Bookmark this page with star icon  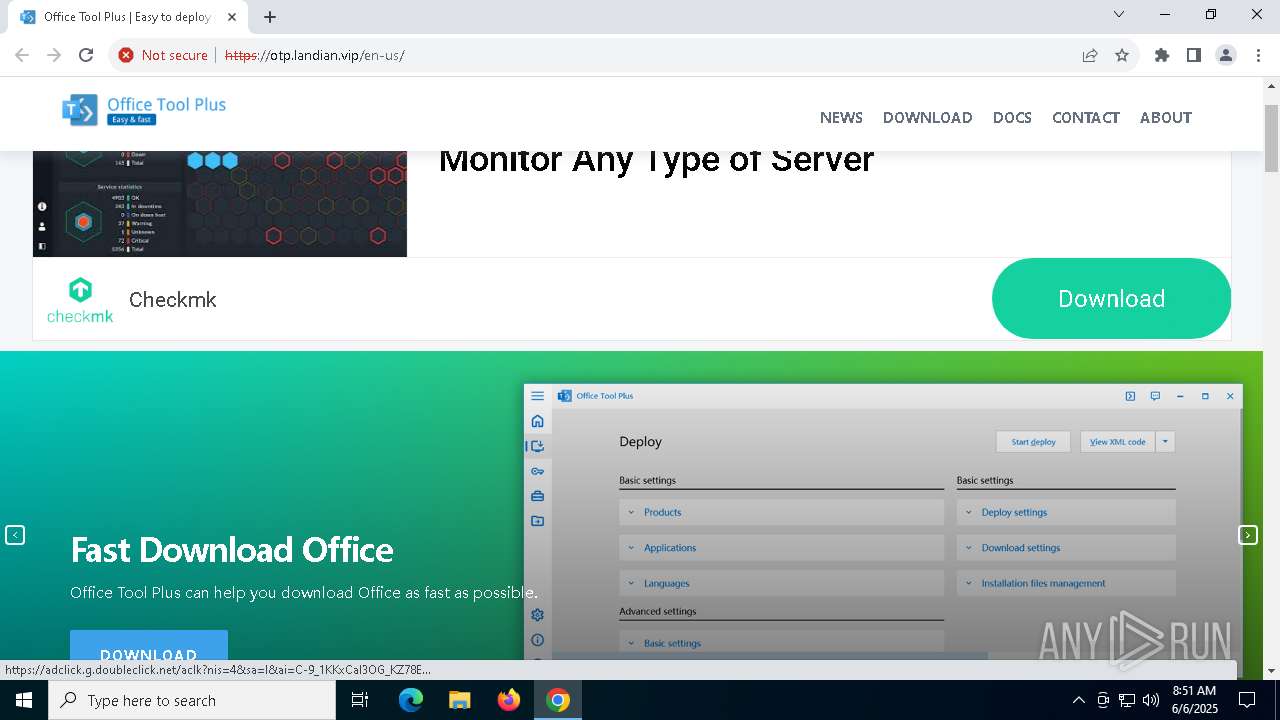tap(1122, 55)
